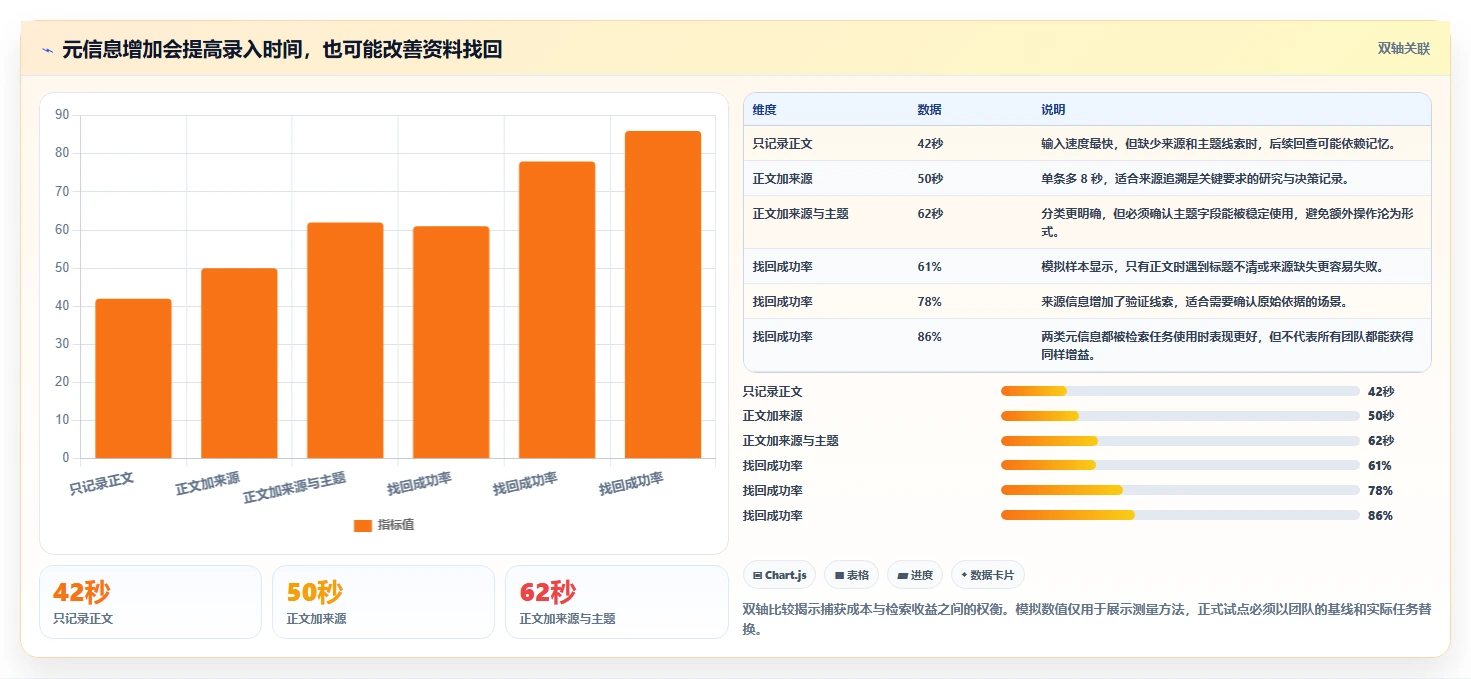The image size is (1471, 679).
Task: Click the tallest chart bar reaching 86
Action: [x=663, y=294]
